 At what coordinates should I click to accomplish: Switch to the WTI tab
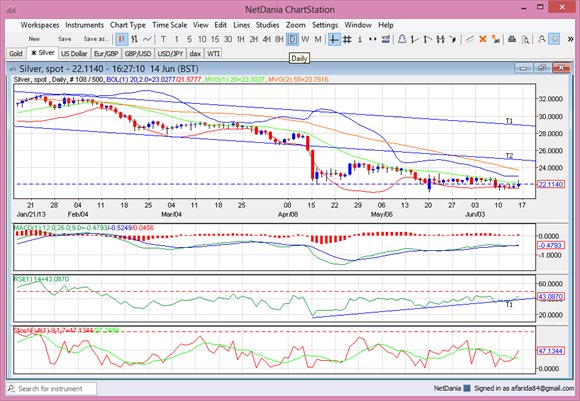[213, 54]
